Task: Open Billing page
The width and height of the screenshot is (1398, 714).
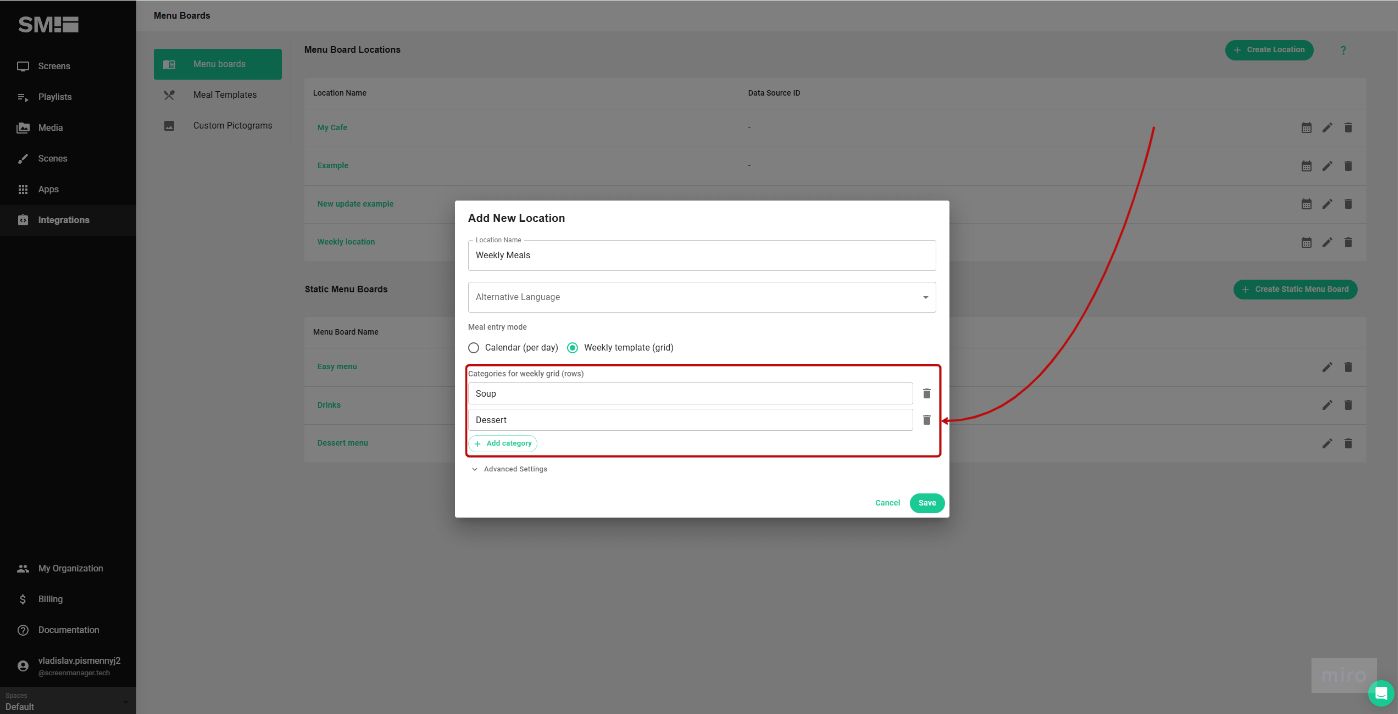Action: pos(68,599)
